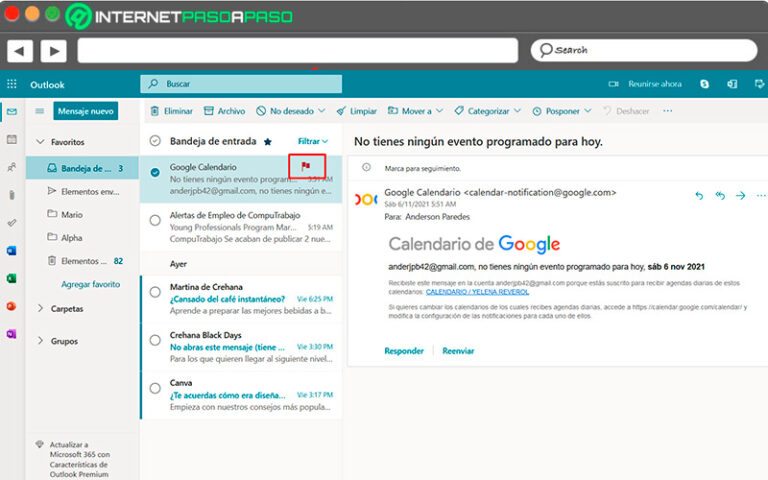Click Archivo in the toolbar
This screenshot has height=480, width=768.
pos(224,111)
